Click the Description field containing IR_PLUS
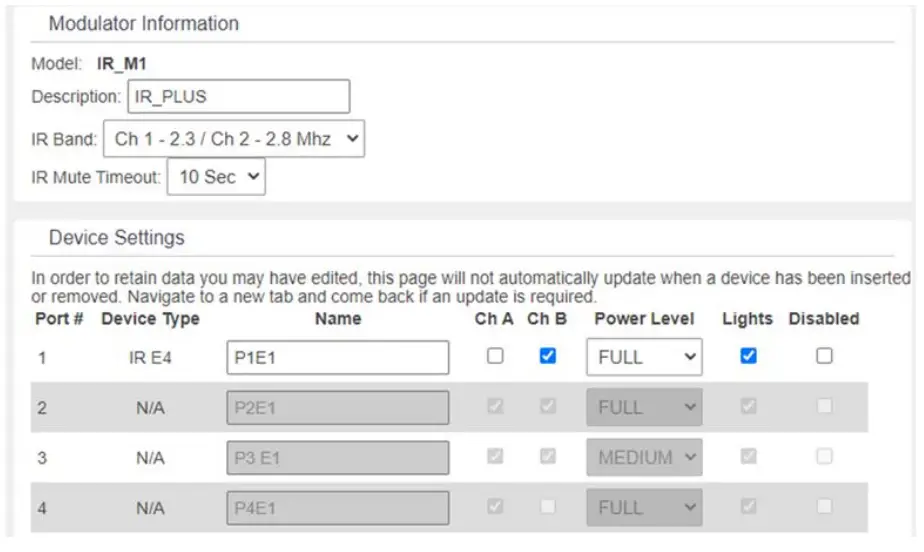 click(x=238, y=97)
